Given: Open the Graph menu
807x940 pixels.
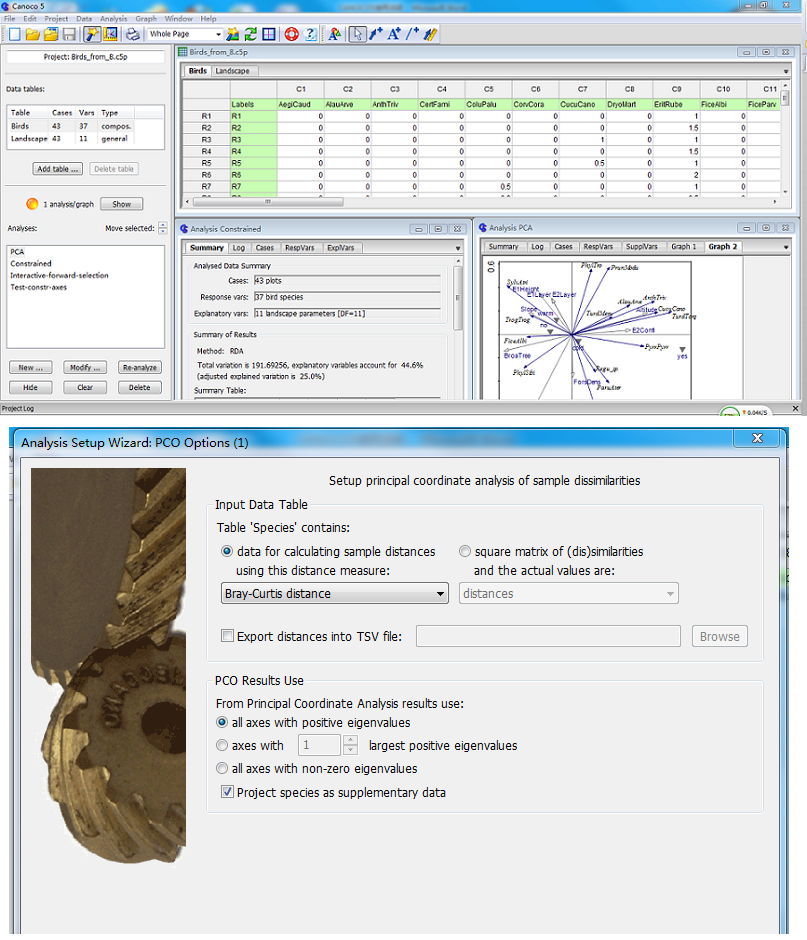Looking at the screenshot, I should pyautogui.click(x=146, y=19).
